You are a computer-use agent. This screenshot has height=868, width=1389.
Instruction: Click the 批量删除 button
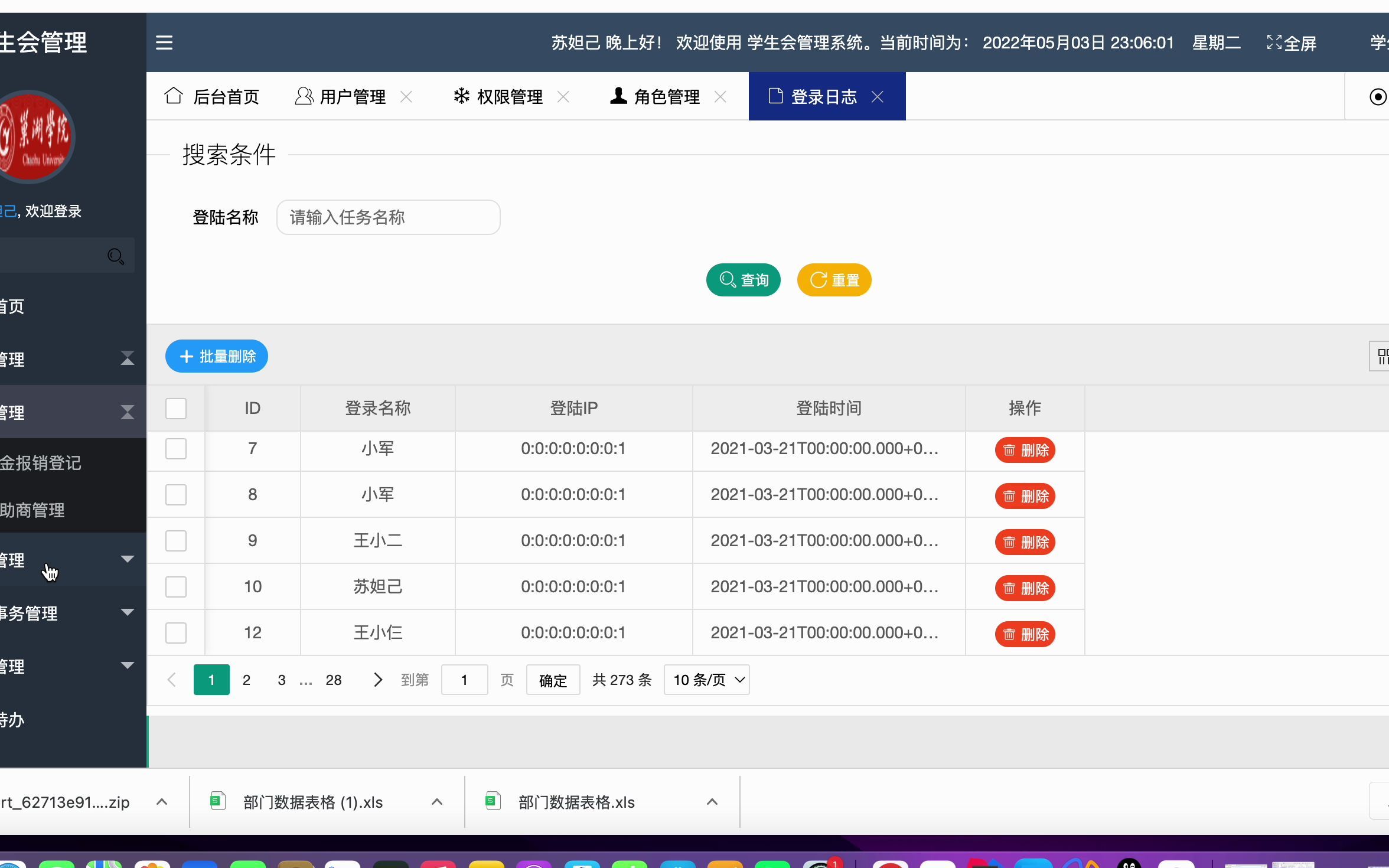[216, 356]
